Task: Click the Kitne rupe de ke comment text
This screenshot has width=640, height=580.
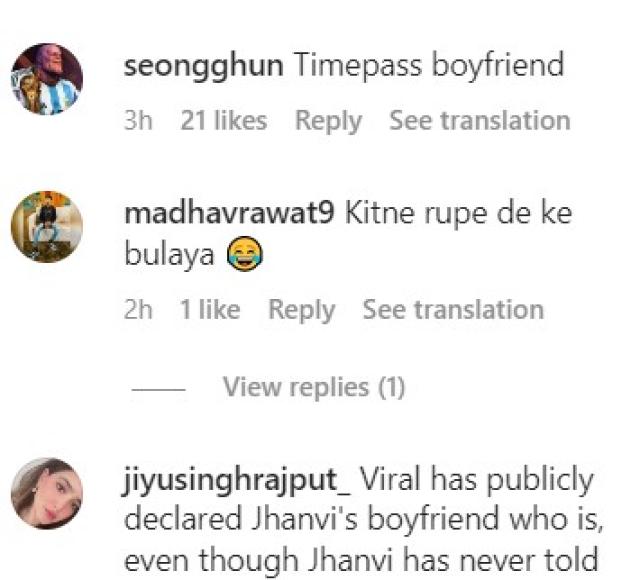Action: (x=348, y=233)
